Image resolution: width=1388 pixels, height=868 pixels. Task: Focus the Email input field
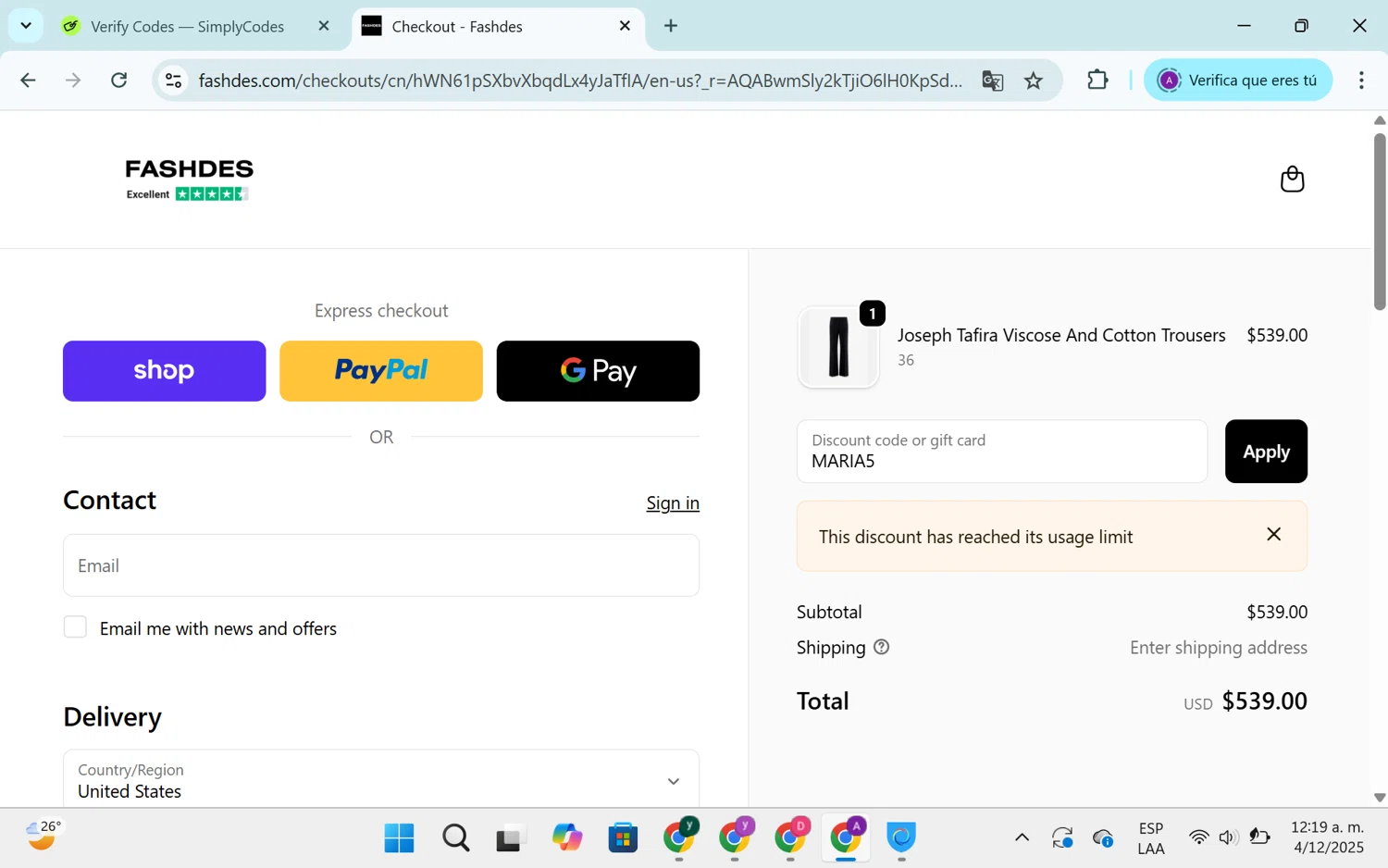click(x=381, y=565)
